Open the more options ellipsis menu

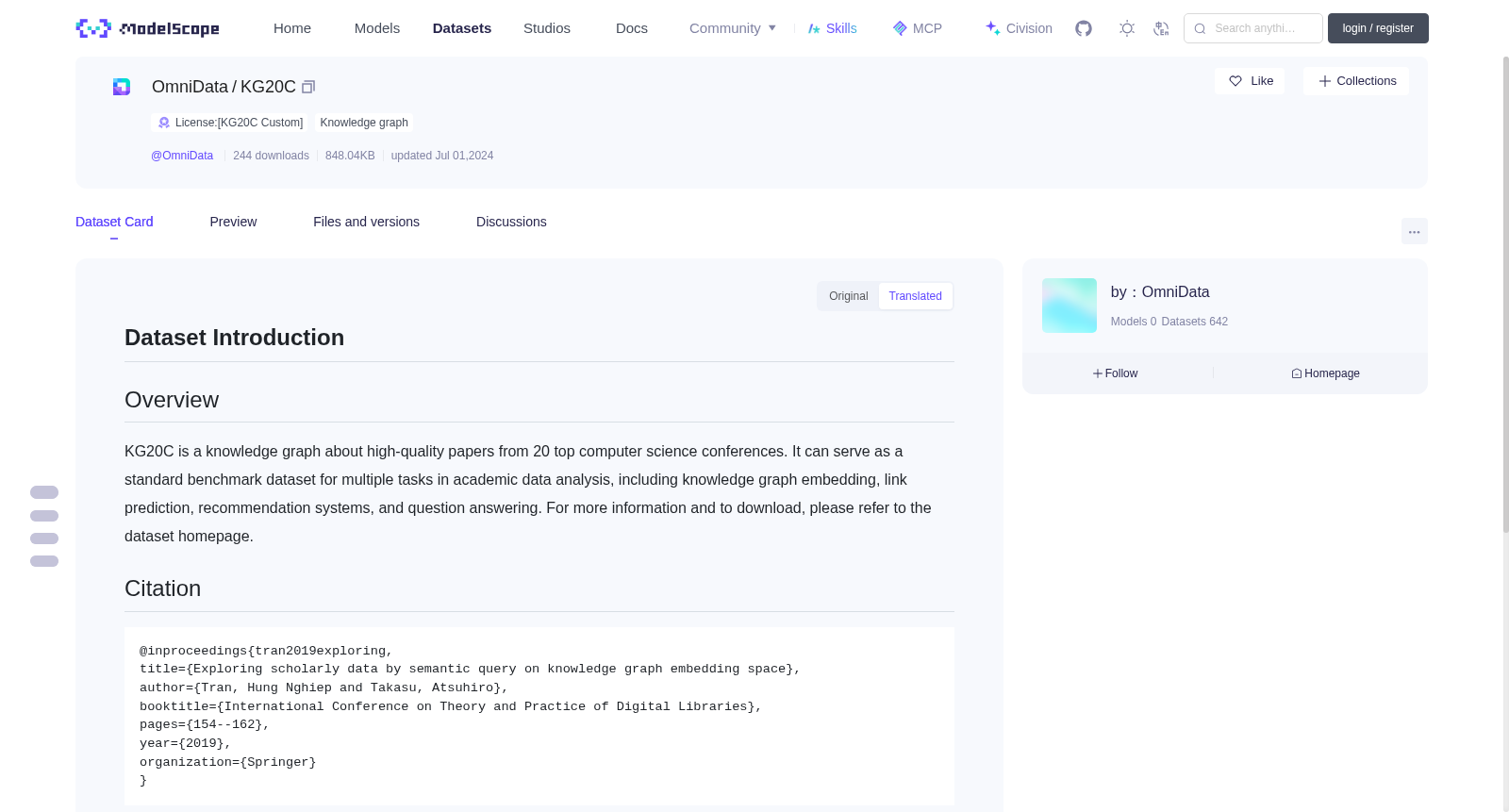pos(1415,231)
